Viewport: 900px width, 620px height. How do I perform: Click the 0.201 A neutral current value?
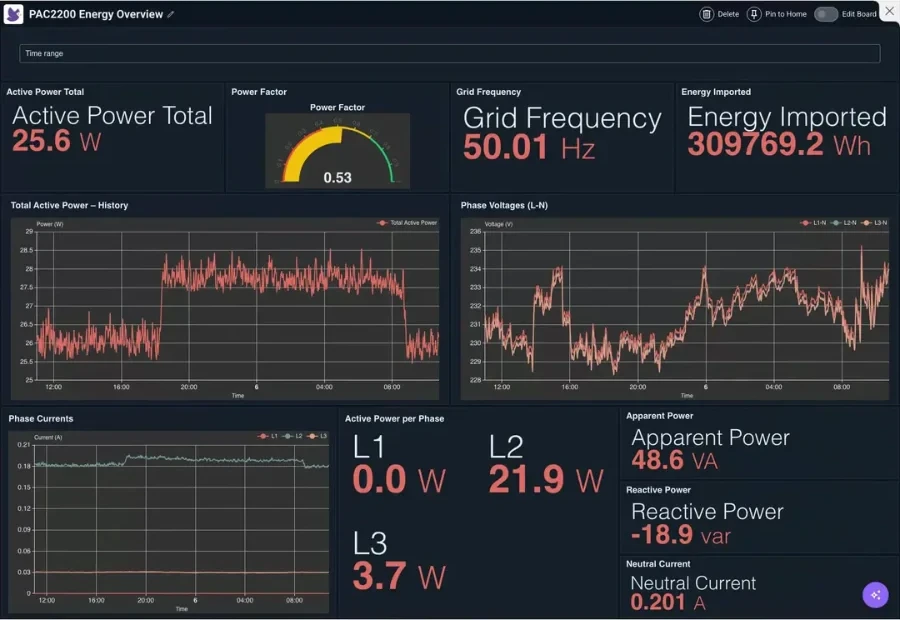click(668, 603)
